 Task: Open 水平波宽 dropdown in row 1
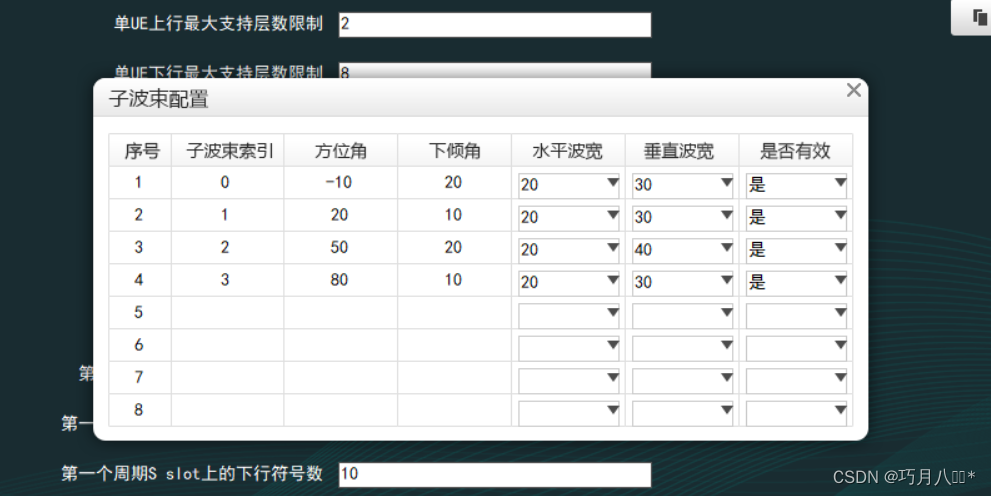pyautogui.click(x=568, y=184)
